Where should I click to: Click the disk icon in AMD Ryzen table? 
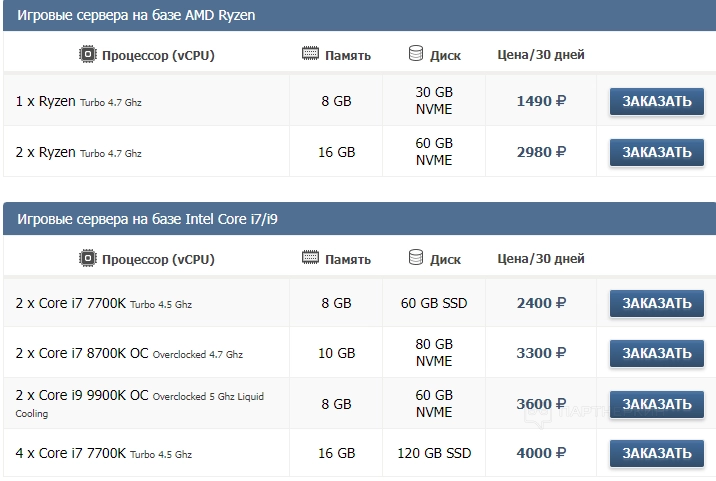click(416, 54)
